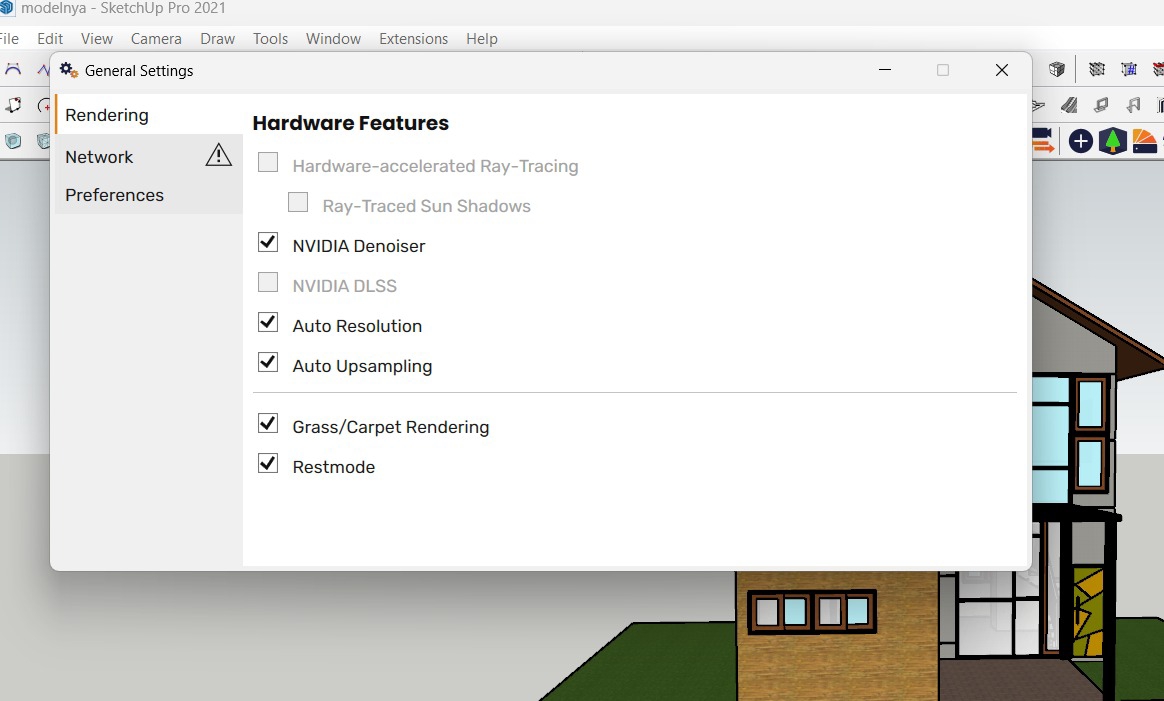The width and height of the screenshot is (1164, 701).
Task: Click the Network tab warning triangle icon
Action: [x=218, y=155]
